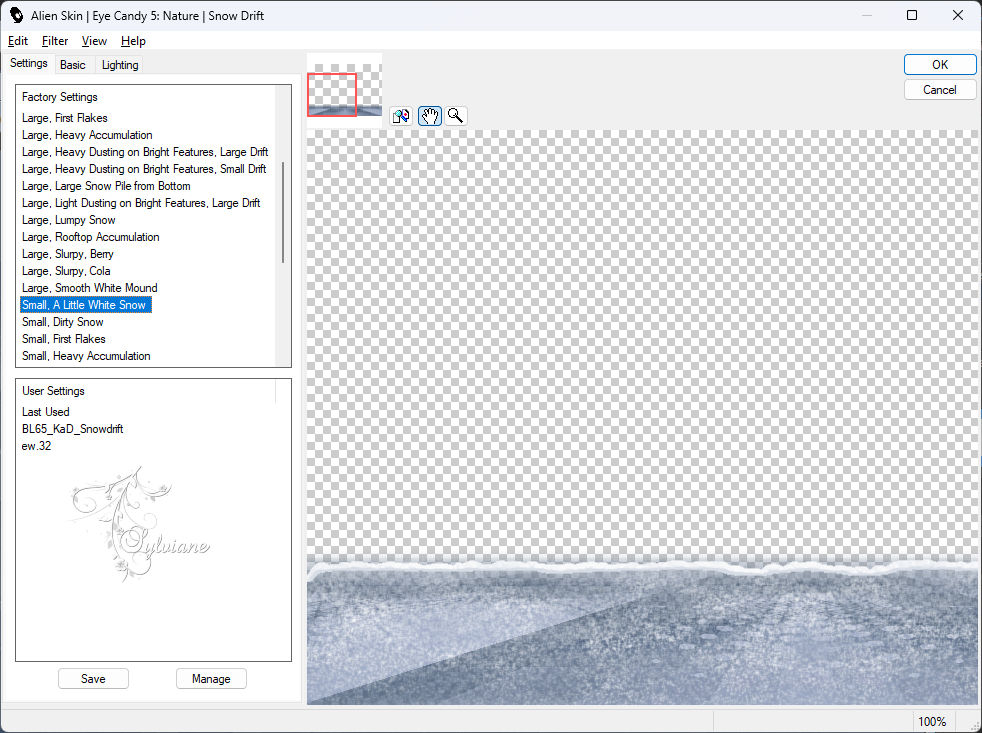Select Small, Heavy Accumulation preset

click(86, 355)
